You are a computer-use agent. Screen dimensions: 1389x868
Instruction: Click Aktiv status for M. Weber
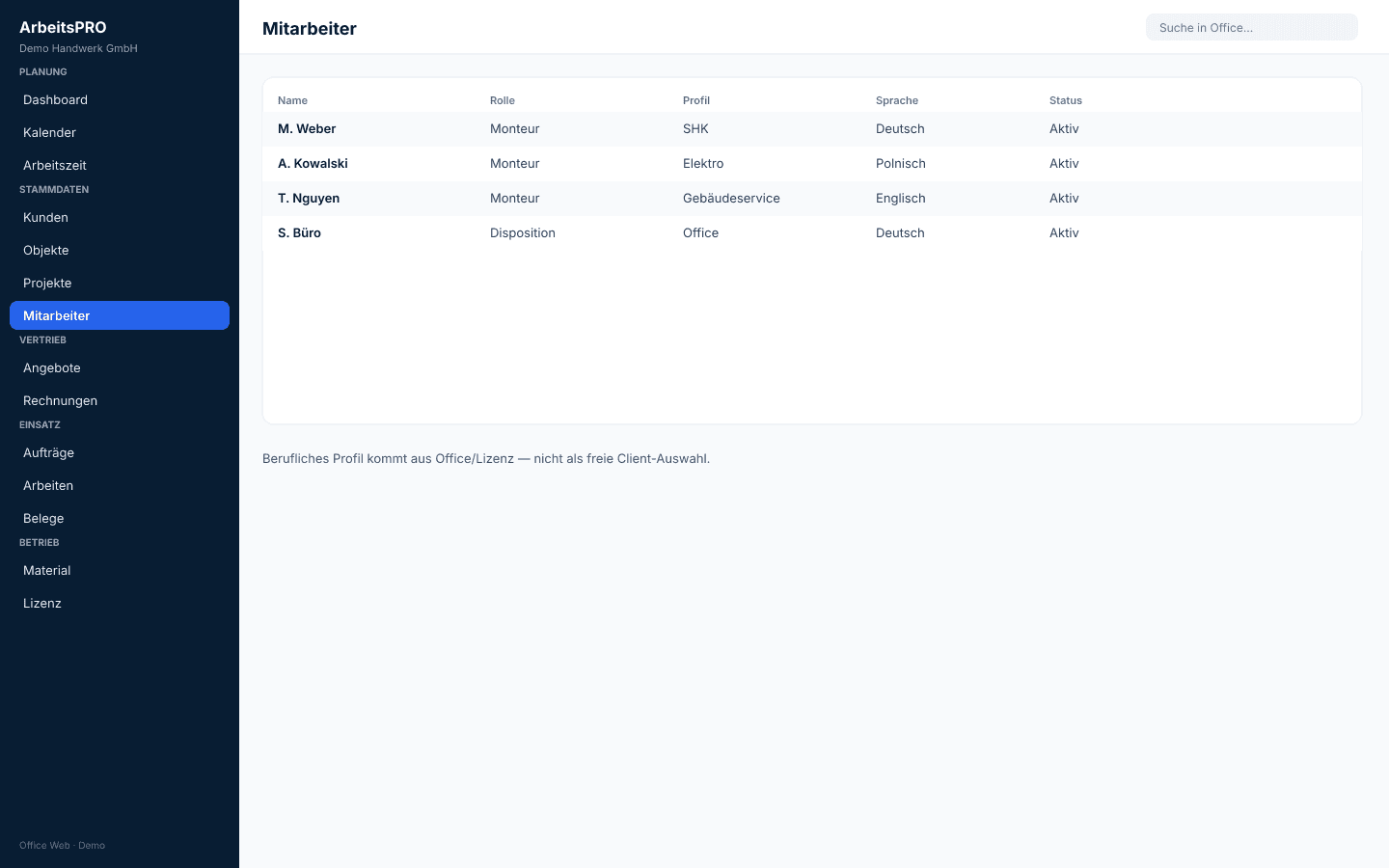point(1064,128)
